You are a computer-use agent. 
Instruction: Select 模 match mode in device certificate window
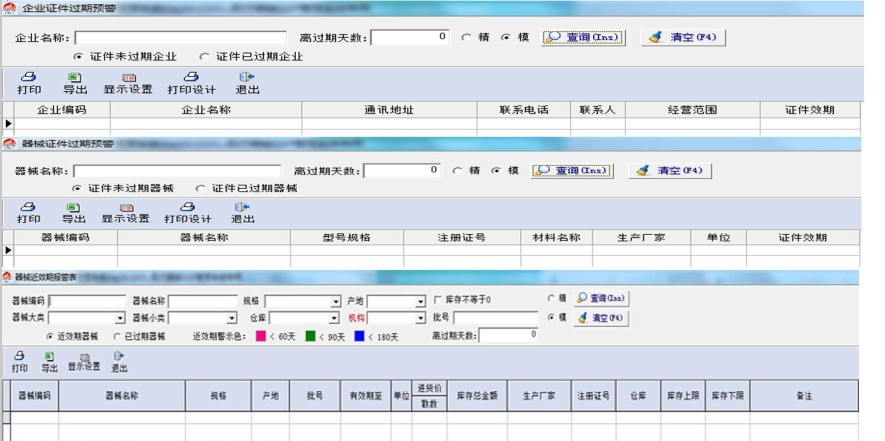(496, 171)
